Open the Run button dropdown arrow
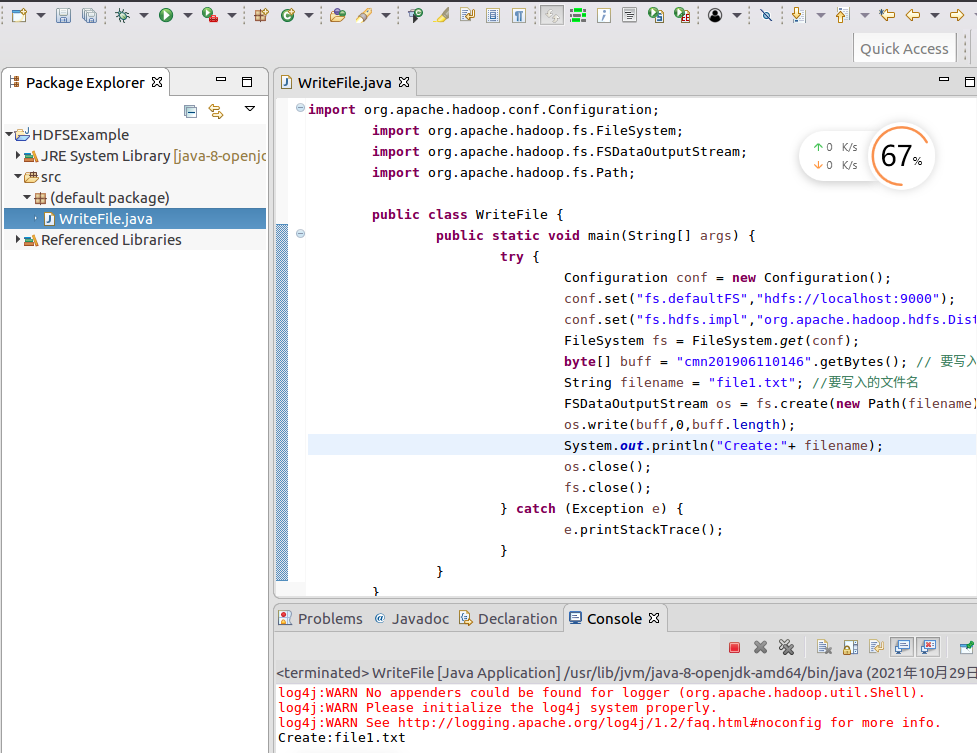977x753 pixels. click(x=187, y=16)
